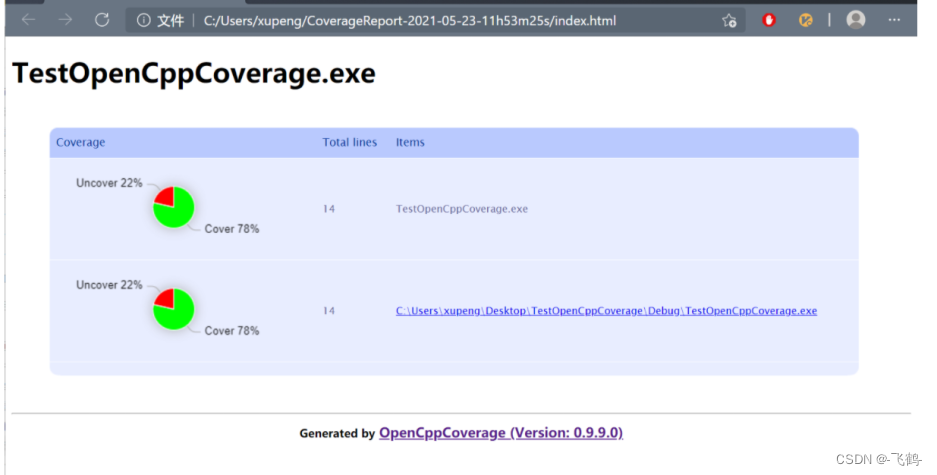Click second row's total lines value 14
Screen dimensions: 937x475
[x=329, y=311]
